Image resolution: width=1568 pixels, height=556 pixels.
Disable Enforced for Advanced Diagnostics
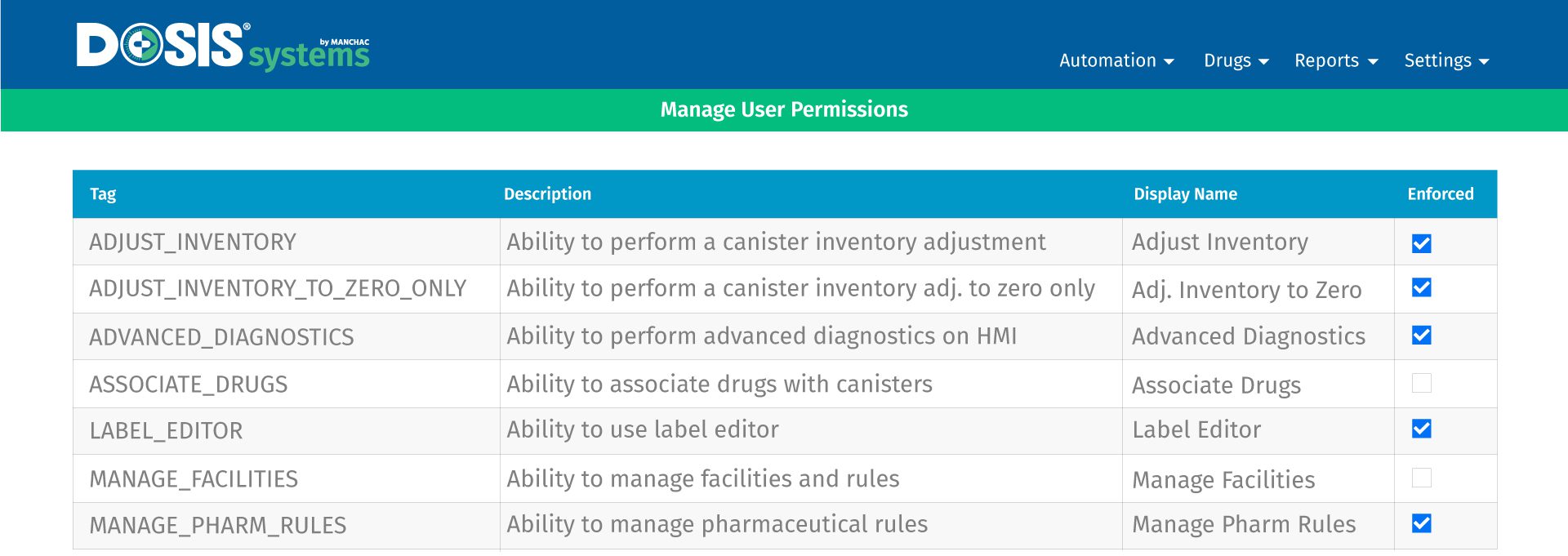1422,336
